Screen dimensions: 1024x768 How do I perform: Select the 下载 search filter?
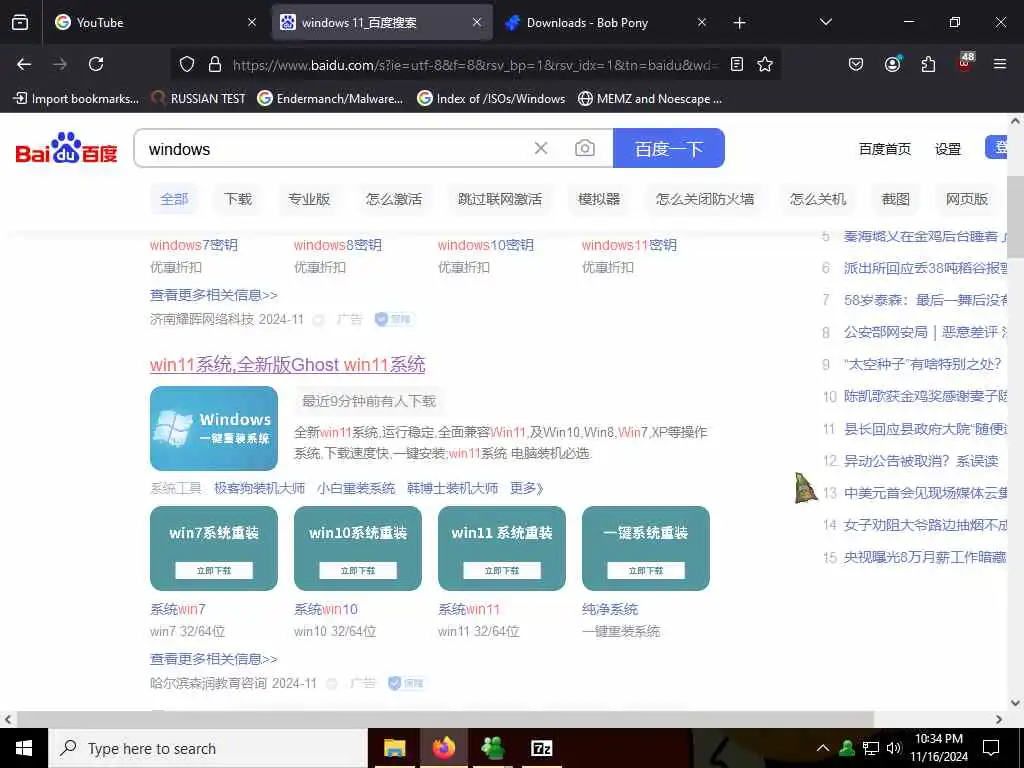(x=238, y=199)
